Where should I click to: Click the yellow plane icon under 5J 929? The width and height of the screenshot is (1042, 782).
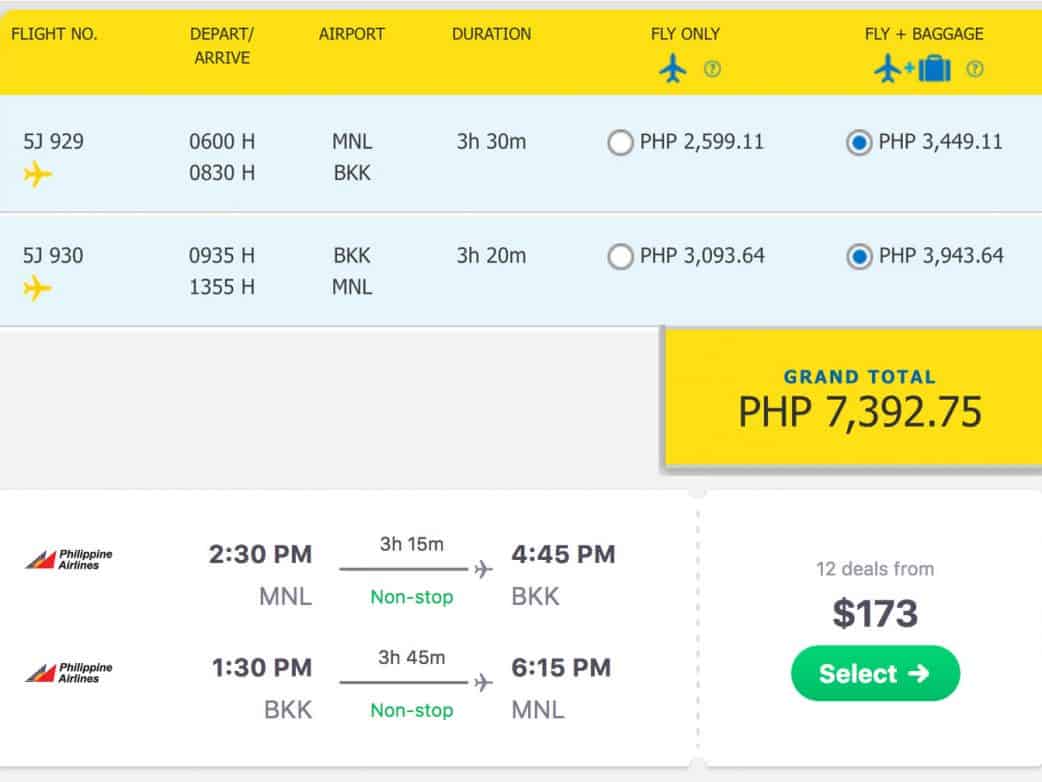coord(38,175)
